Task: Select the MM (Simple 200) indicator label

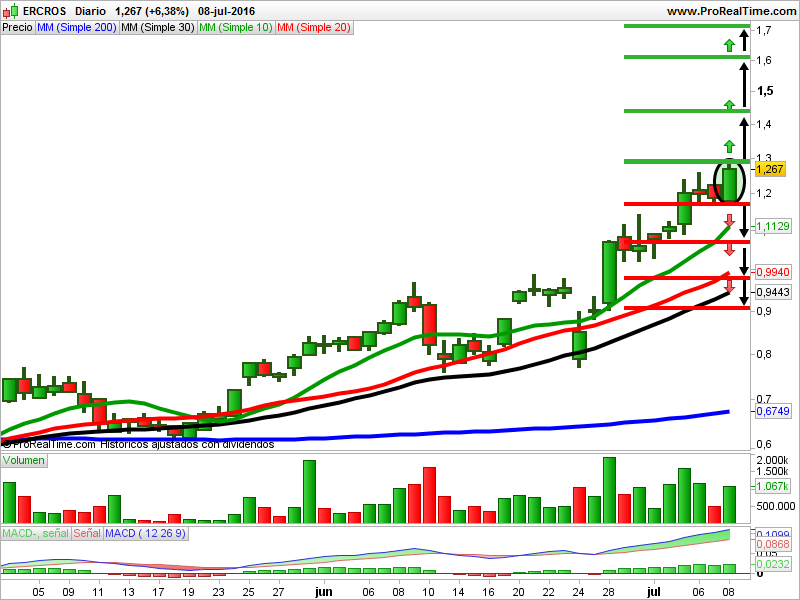Action: point(77,28)
